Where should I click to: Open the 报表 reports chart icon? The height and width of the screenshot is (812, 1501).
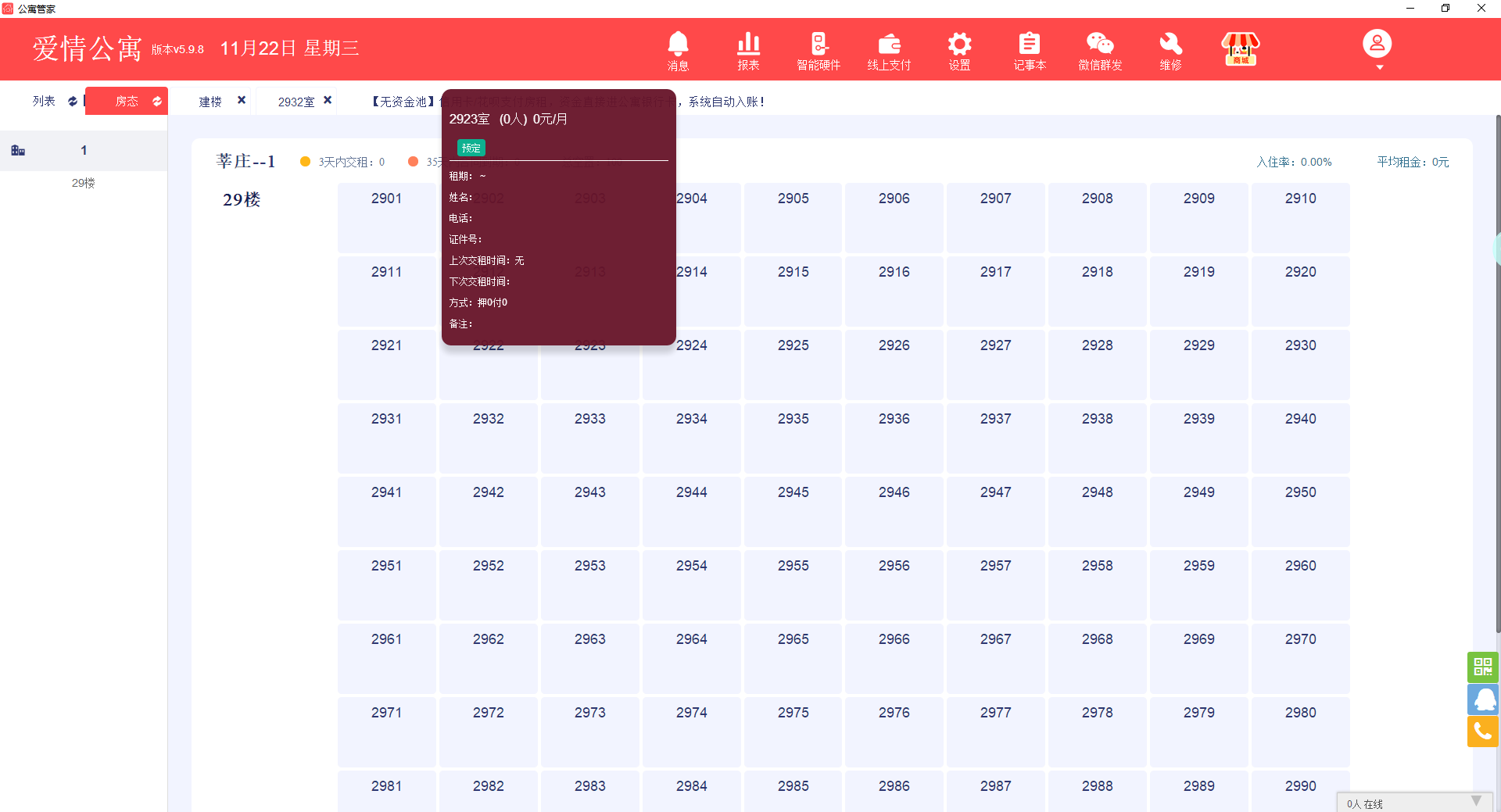tap(748, 51)
